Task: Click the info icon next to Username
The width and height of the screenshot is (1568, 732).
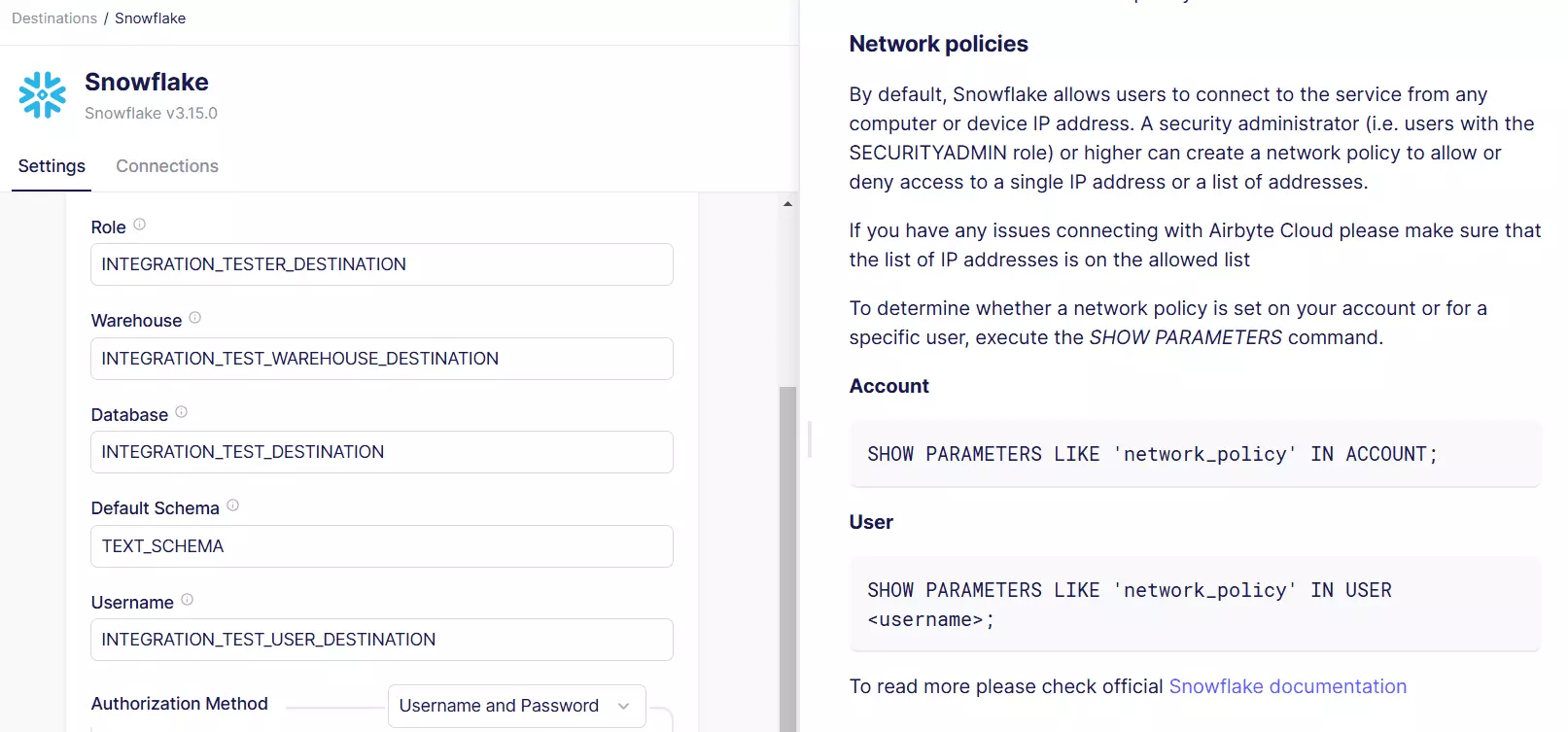Action: [188, 600]
